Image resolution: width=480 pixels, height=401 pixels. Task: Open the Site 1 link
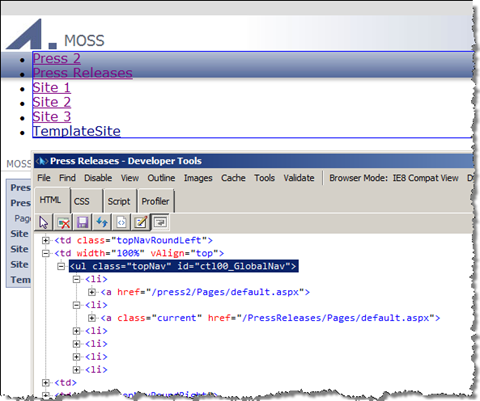click(x=51, y=88)
